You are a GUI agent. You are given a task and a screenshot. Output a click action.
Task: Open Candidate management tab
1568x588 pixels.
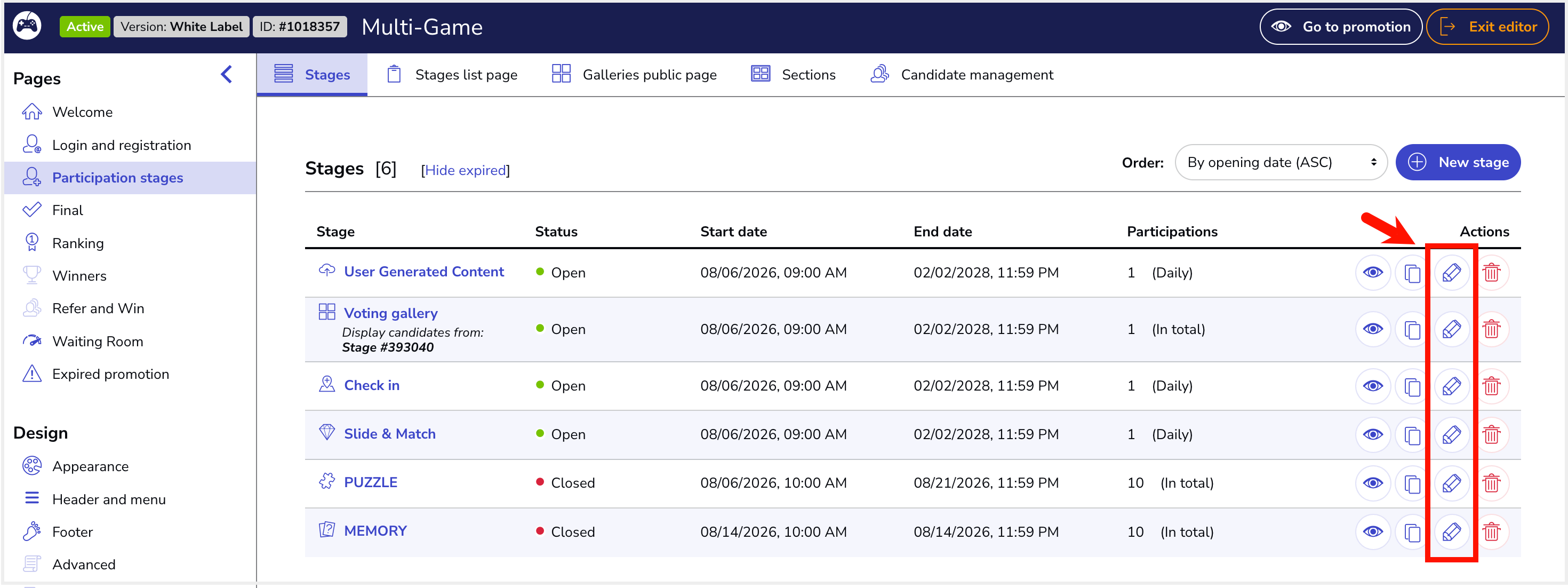962,75
